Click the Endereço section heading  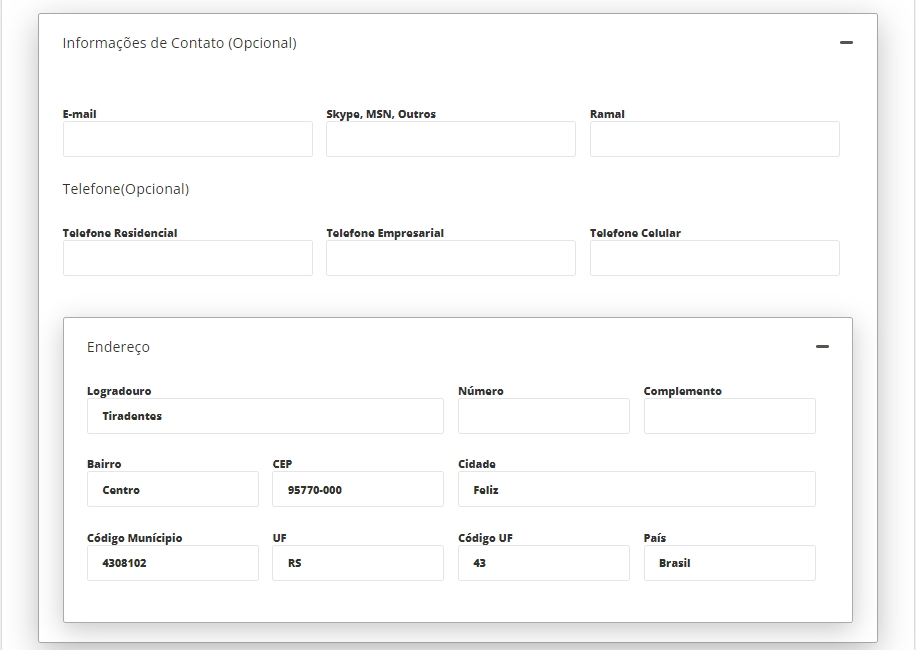(x=118, y=347)
